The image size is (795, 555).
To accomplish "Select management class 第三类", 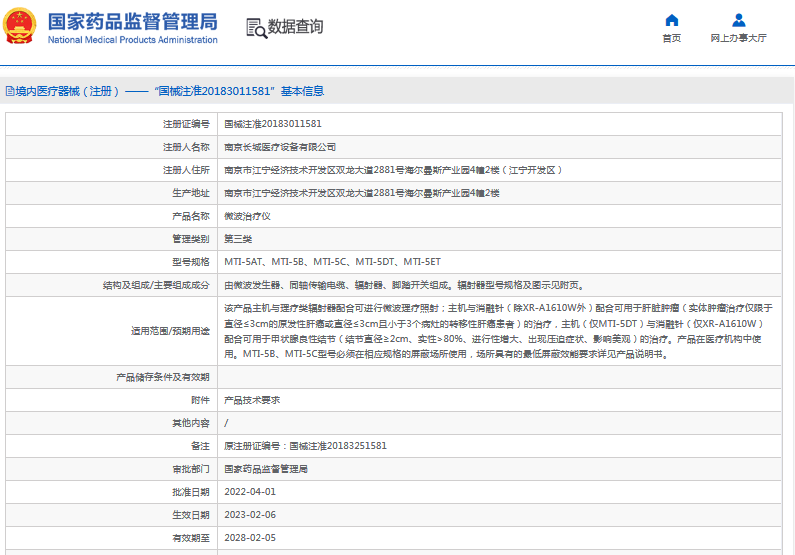I will tap(238, 239).
